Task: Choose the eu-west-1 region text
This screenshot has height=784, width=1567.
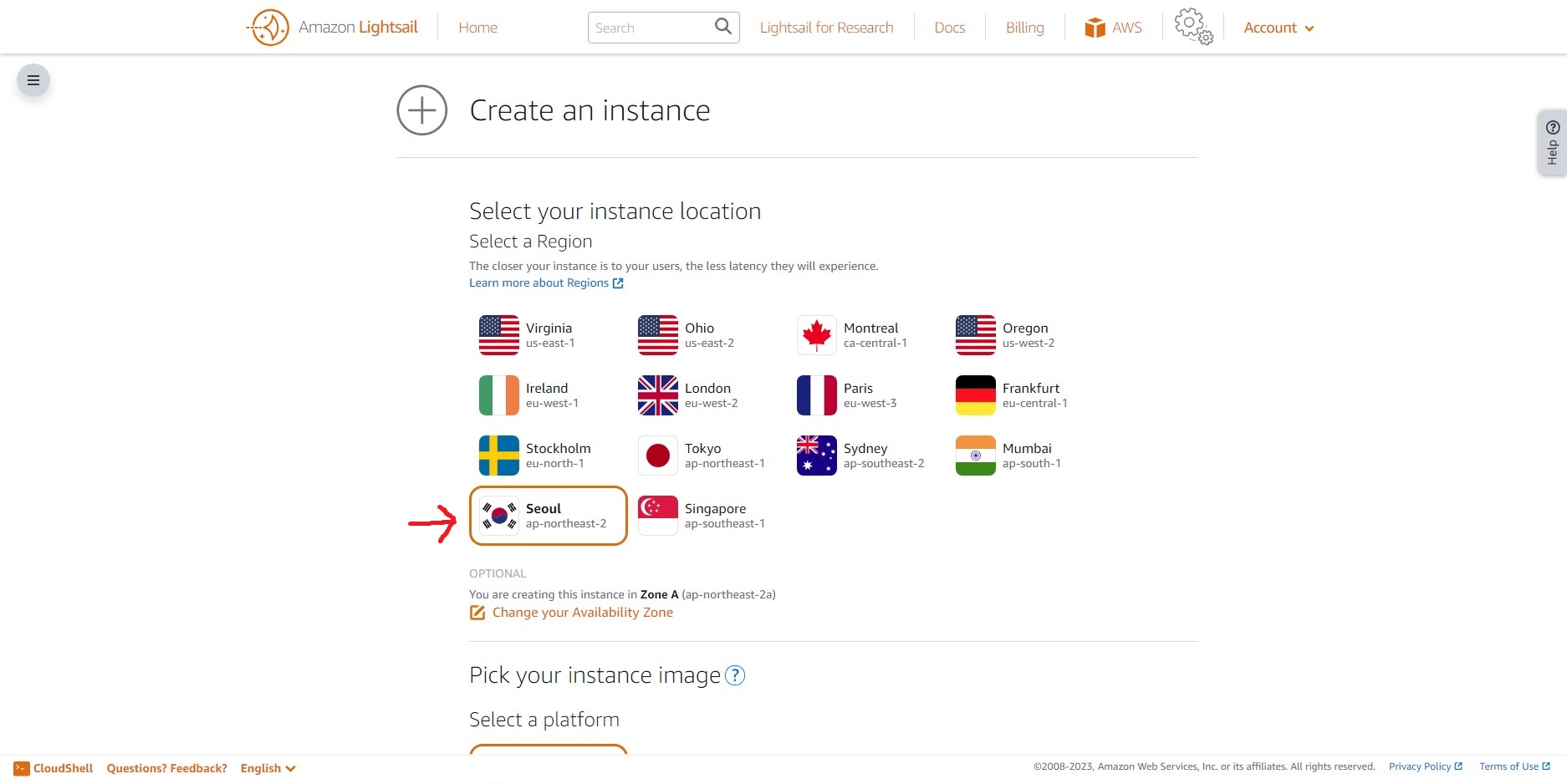Action: coord(552,404)
